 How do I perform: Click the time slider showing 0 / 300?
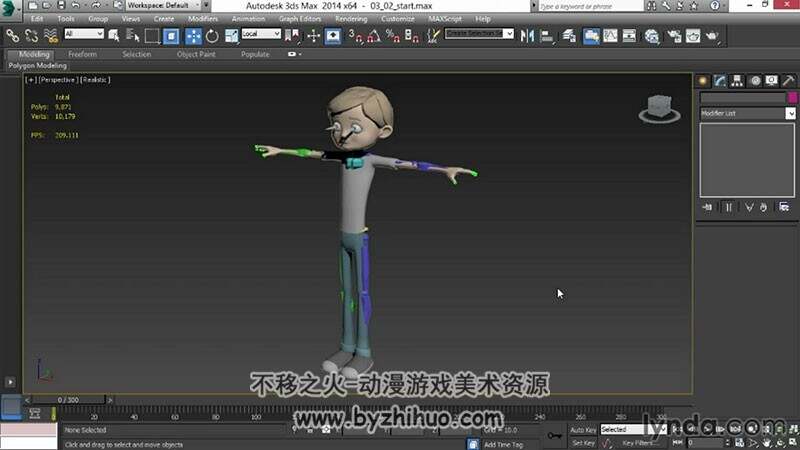tap(68, 400)
